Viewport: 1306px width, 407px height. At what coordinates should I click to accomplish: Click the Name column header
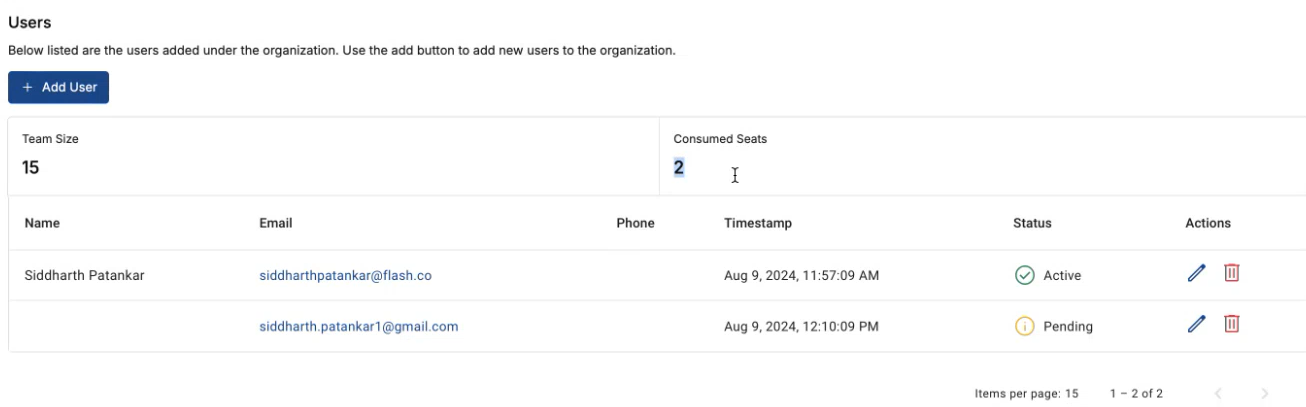coord(42,223)
